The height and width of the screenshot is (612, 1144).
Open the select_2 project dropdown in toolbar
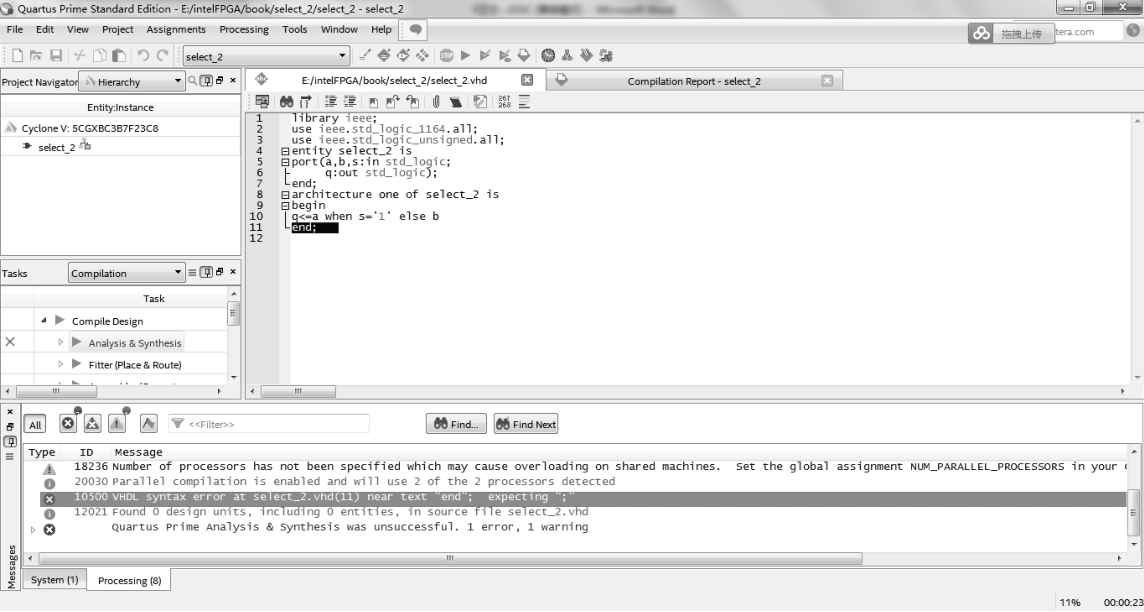point(266,56)
